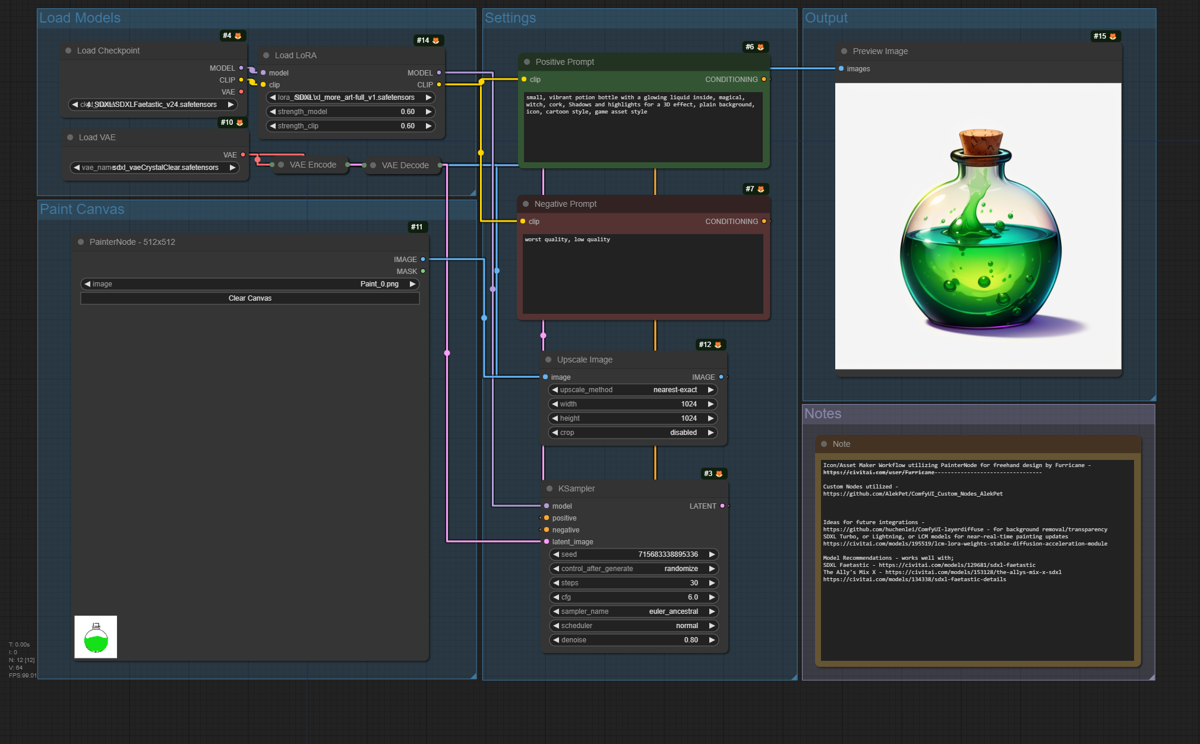Click the clip input dot on Negative Prompt
This screenshot has width=1200, height=744.
[x=521, y=221]
